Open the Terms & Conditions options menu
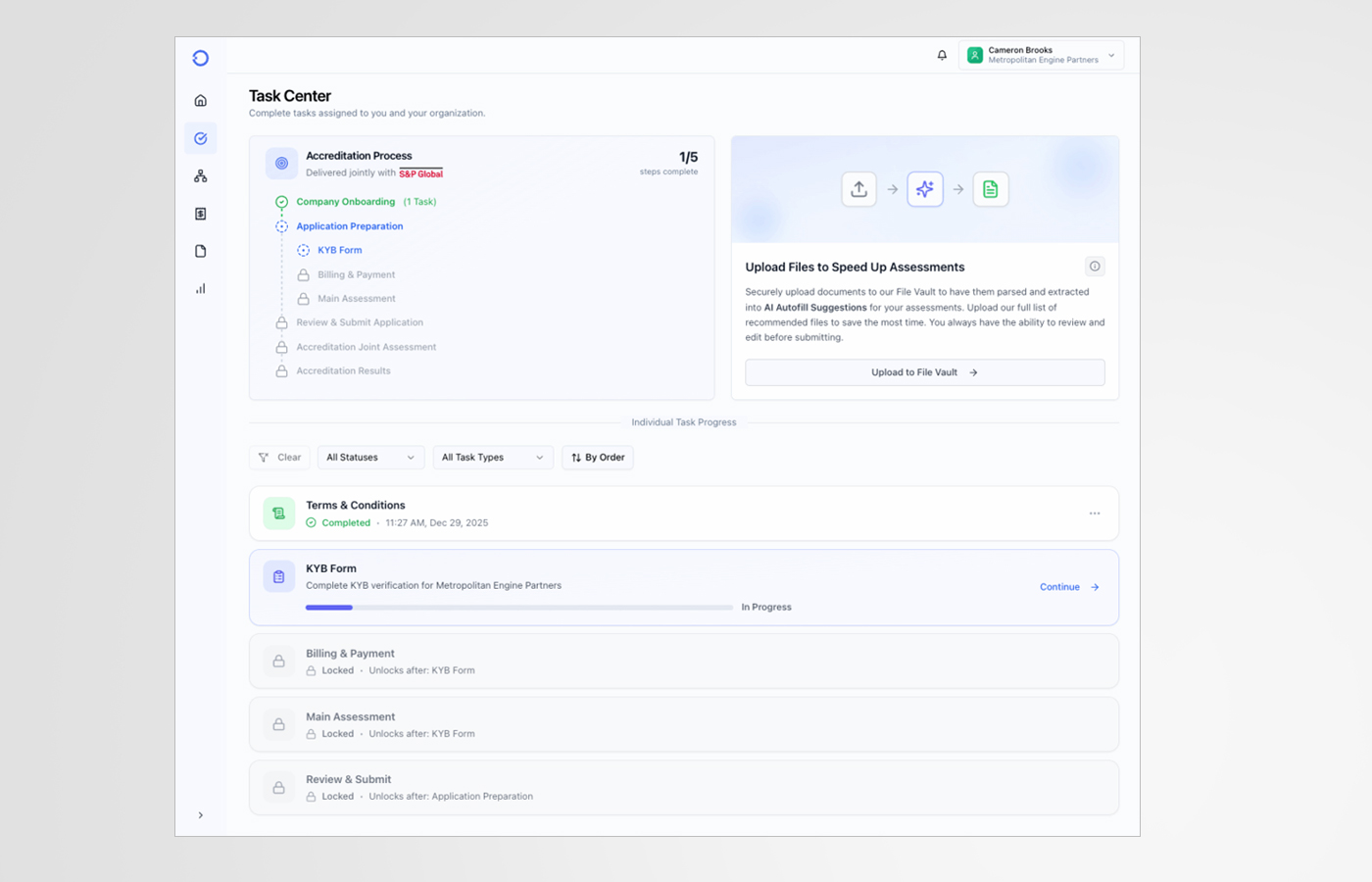 1095,513
